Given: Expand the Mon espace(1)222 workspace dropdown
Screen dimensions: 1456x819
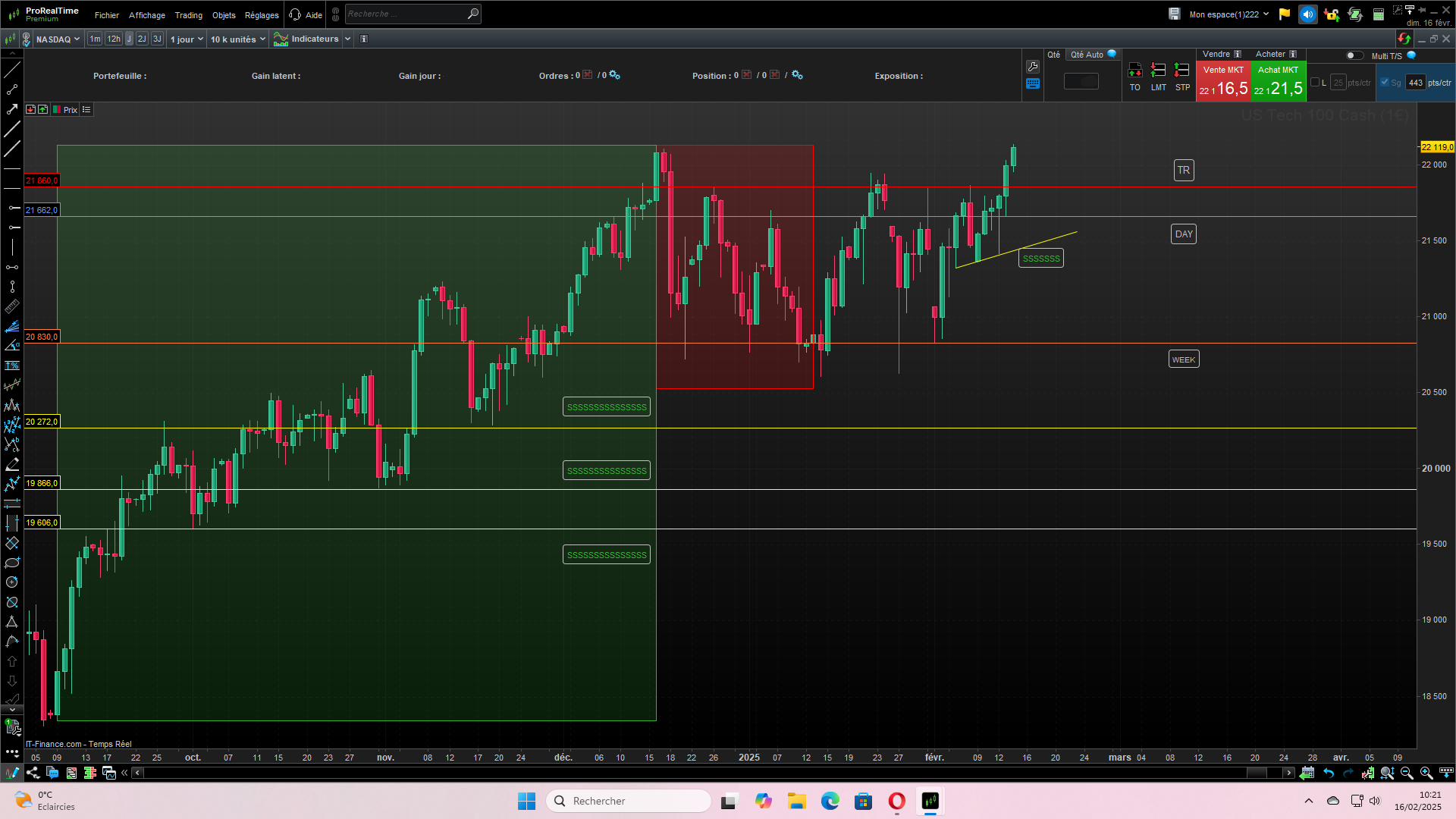Looking at the screenshot, I should (x=1228, y=14).
